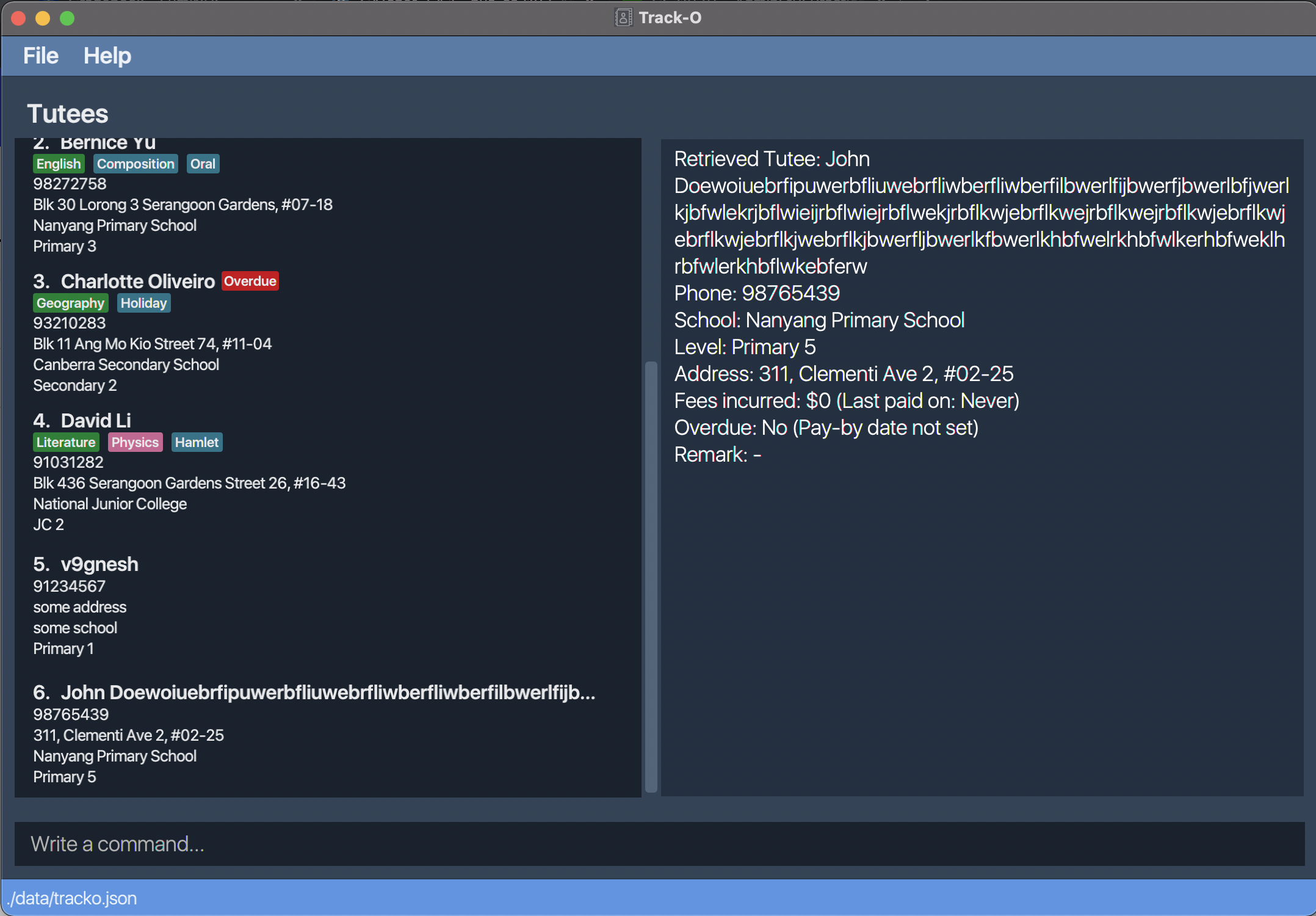Click the green English subject tag
The height and width of the screenshot is (916, 1316).
click(58, 164)
